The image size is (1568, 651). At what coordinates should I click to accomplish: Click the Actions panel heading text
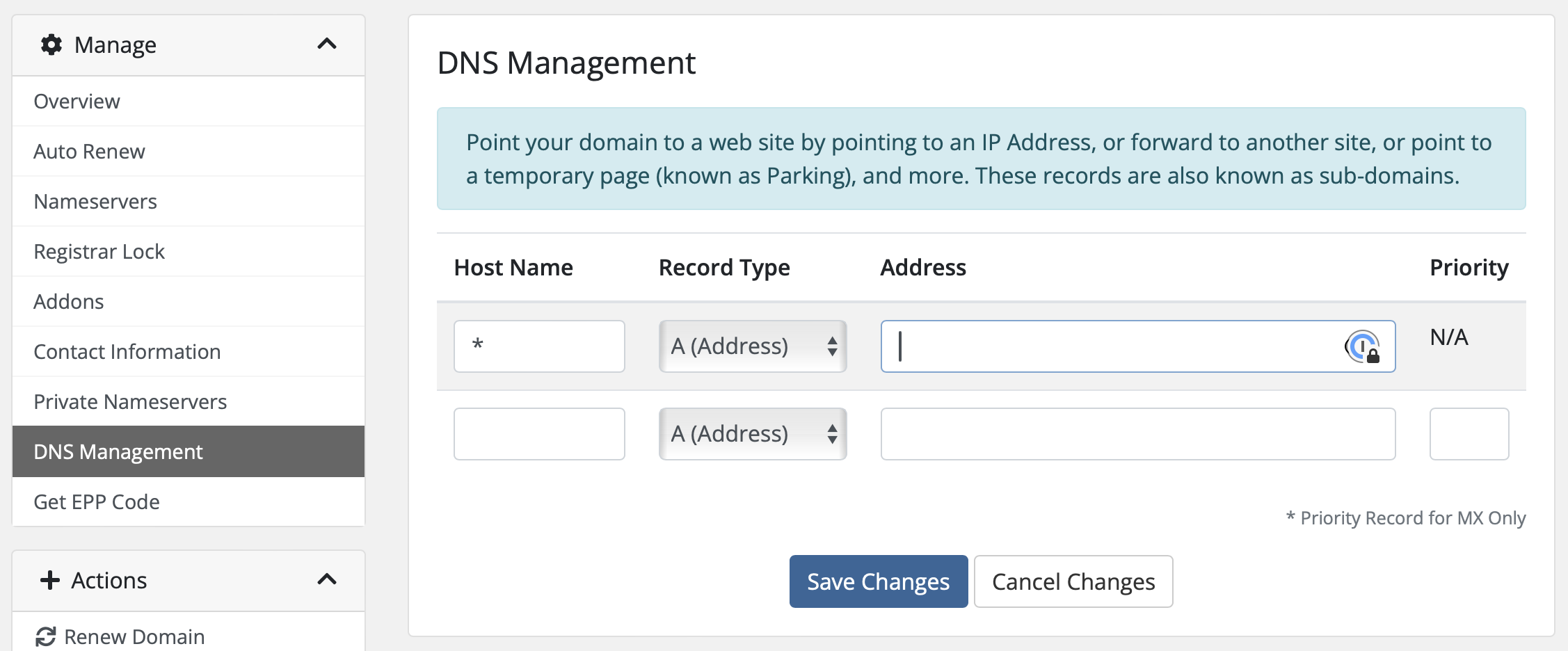[x=109, y=580]
